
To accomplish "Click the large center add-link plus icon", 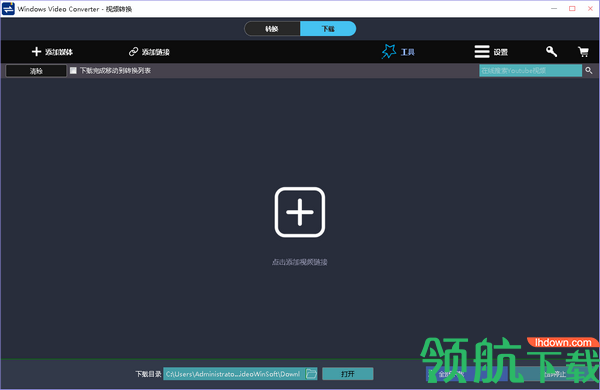I will [300, 212].
